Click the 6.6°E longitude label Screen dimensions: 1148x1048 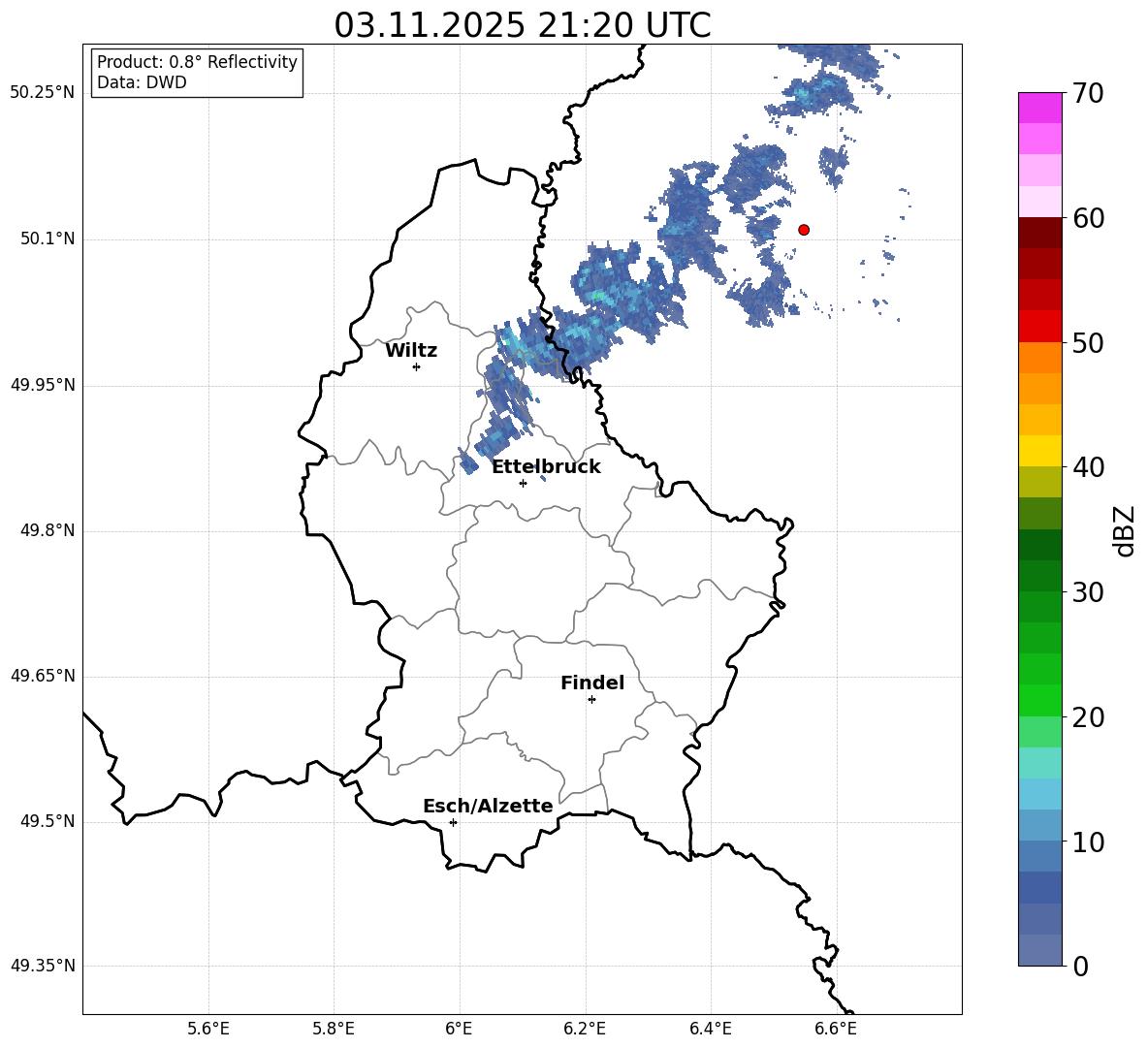click(836, 1029)
